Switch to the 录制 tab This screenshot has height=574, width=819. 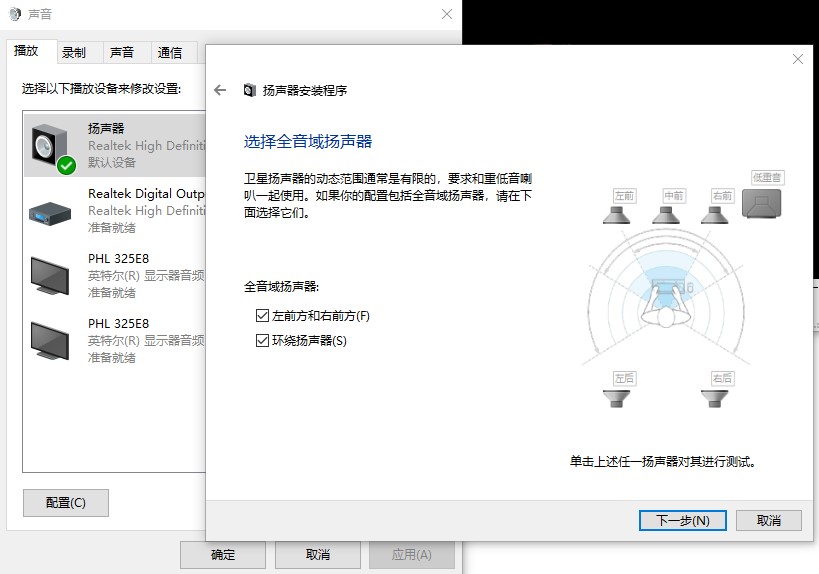[x=74, y=53]
